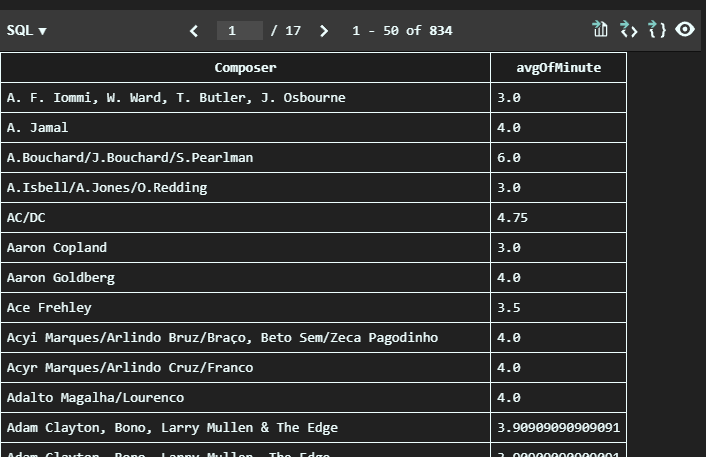Click the 4.75 value for AC/DC

point(558,218)
